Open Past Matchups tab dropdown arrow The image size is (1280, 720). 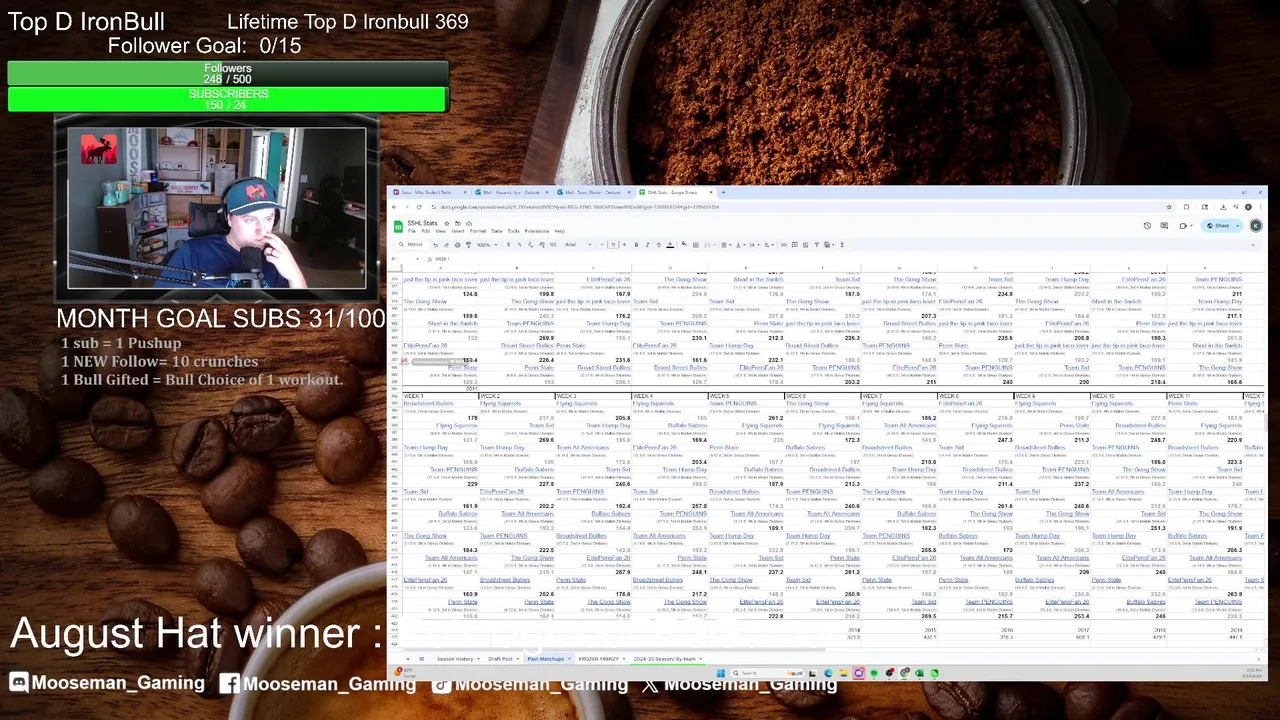point(569,659)
